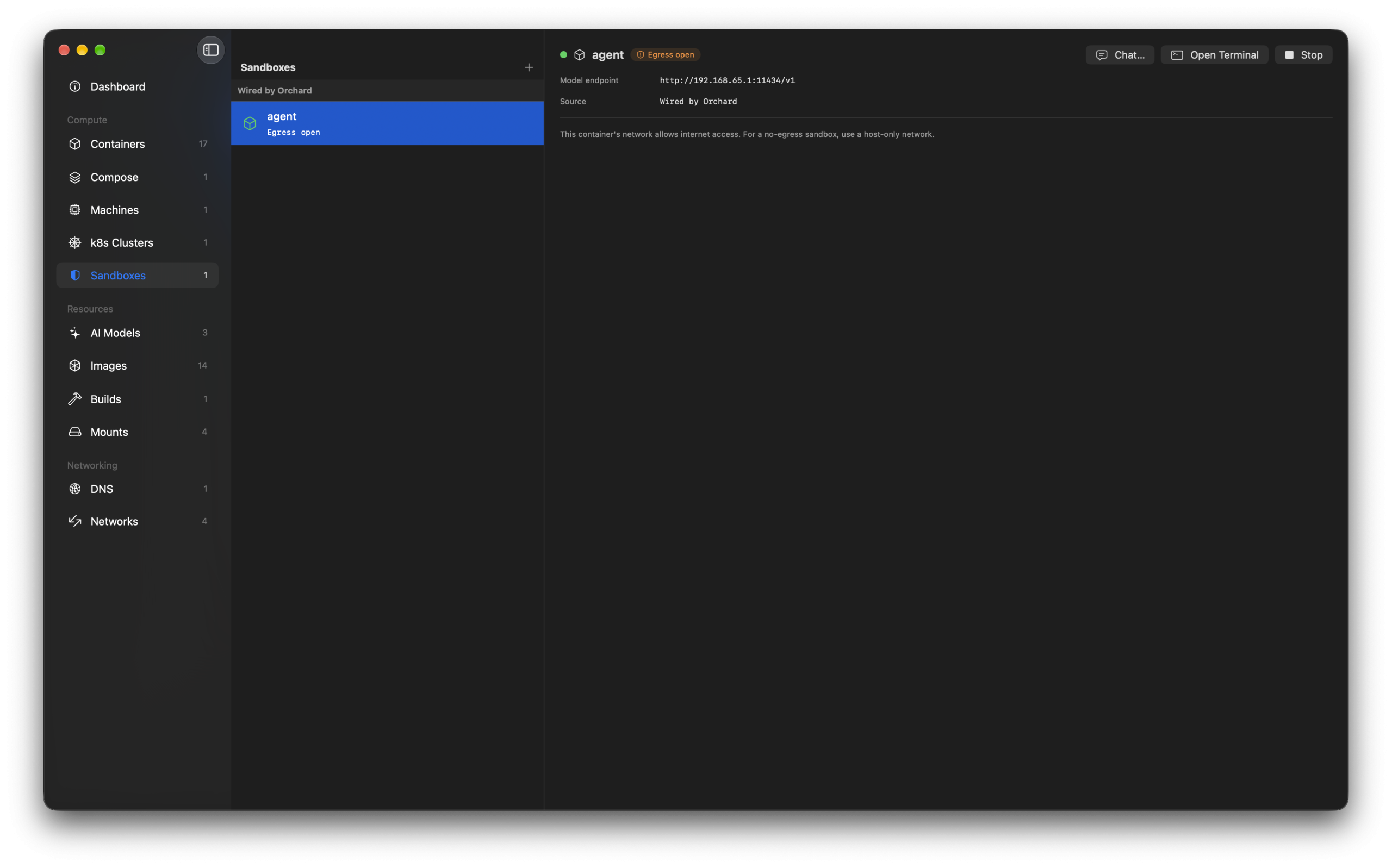Click the Open Terminal button

1215,55
